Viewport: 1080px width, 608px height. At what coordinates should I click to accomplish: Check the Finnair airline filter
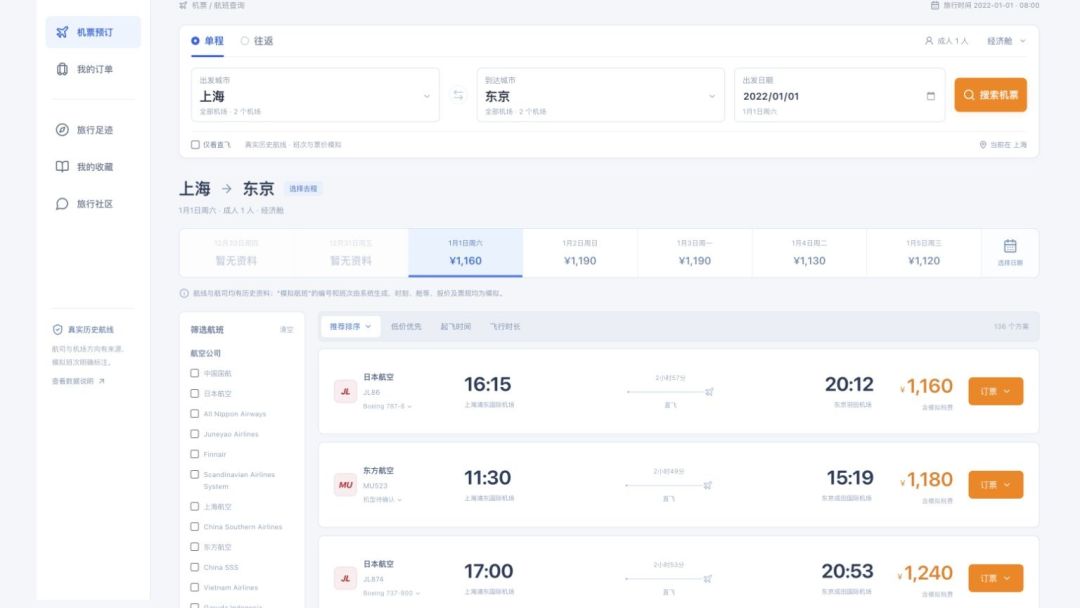click(x=195, y=454)
